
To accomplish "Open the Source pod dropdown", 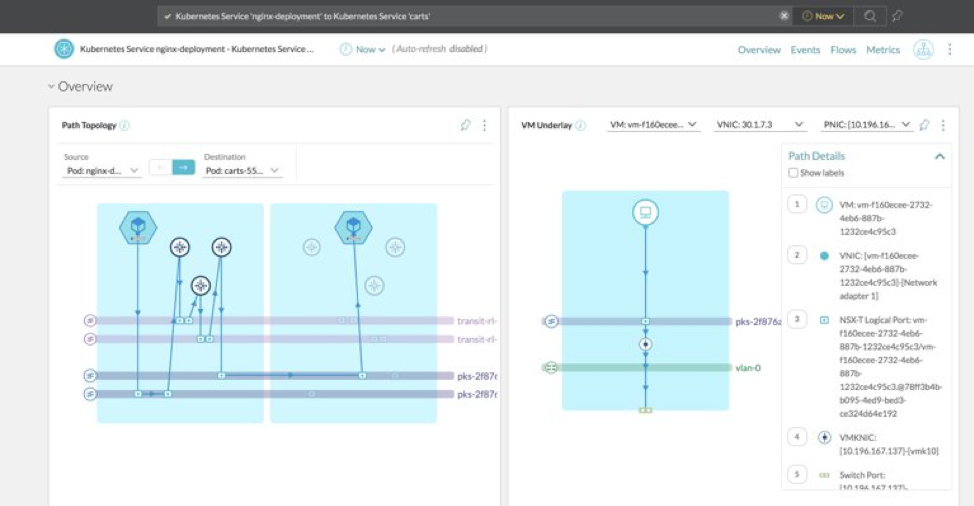I will coord(102,171).
